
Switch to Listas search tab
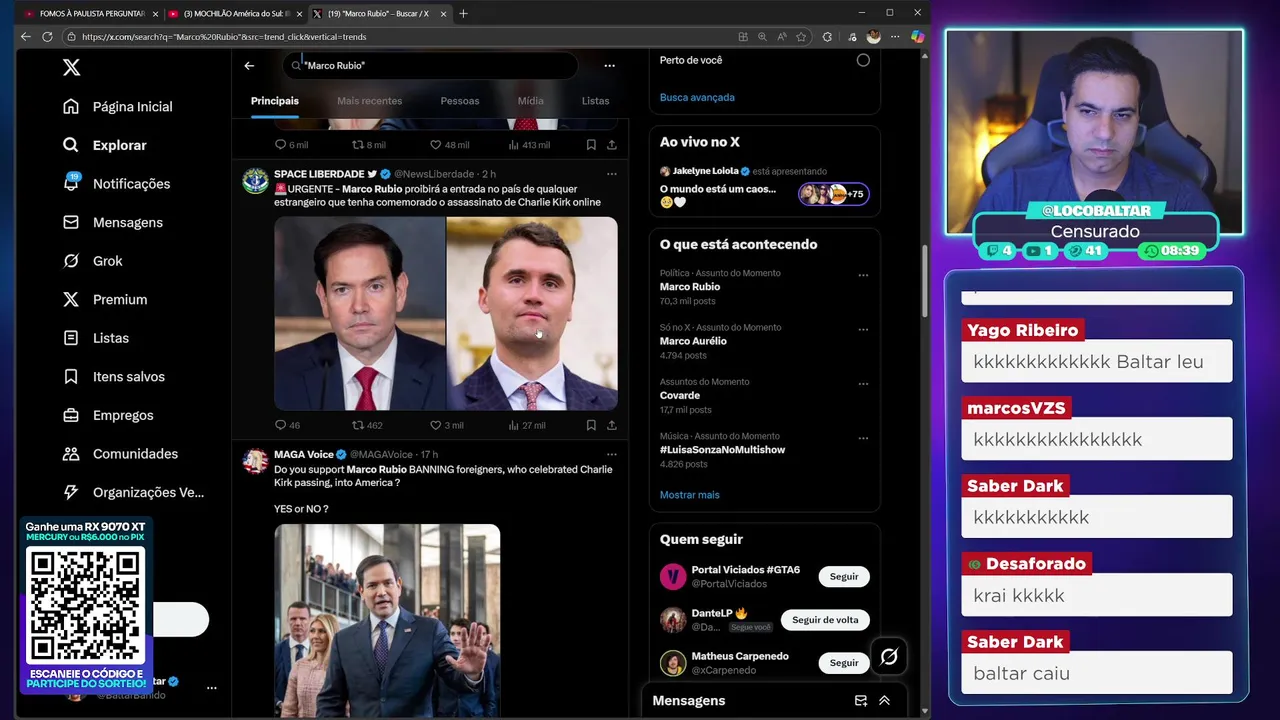tap(595, 101)
